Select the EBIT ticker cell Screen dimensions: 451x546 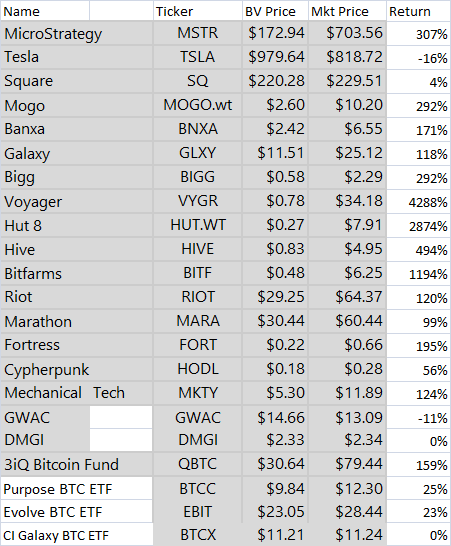[197, 512]
